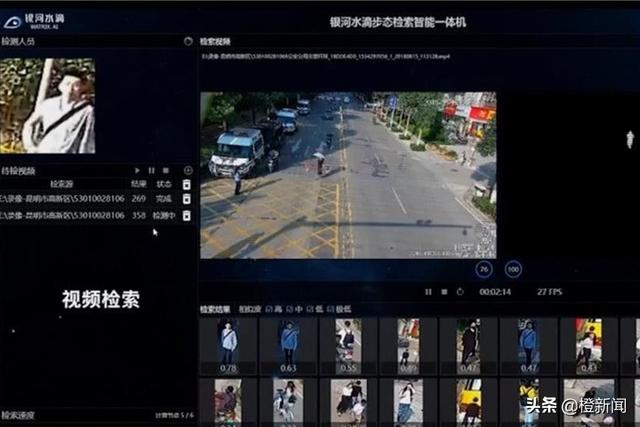Stop the pending video detection queue
The image size is (640, 427).
[166, 170]
